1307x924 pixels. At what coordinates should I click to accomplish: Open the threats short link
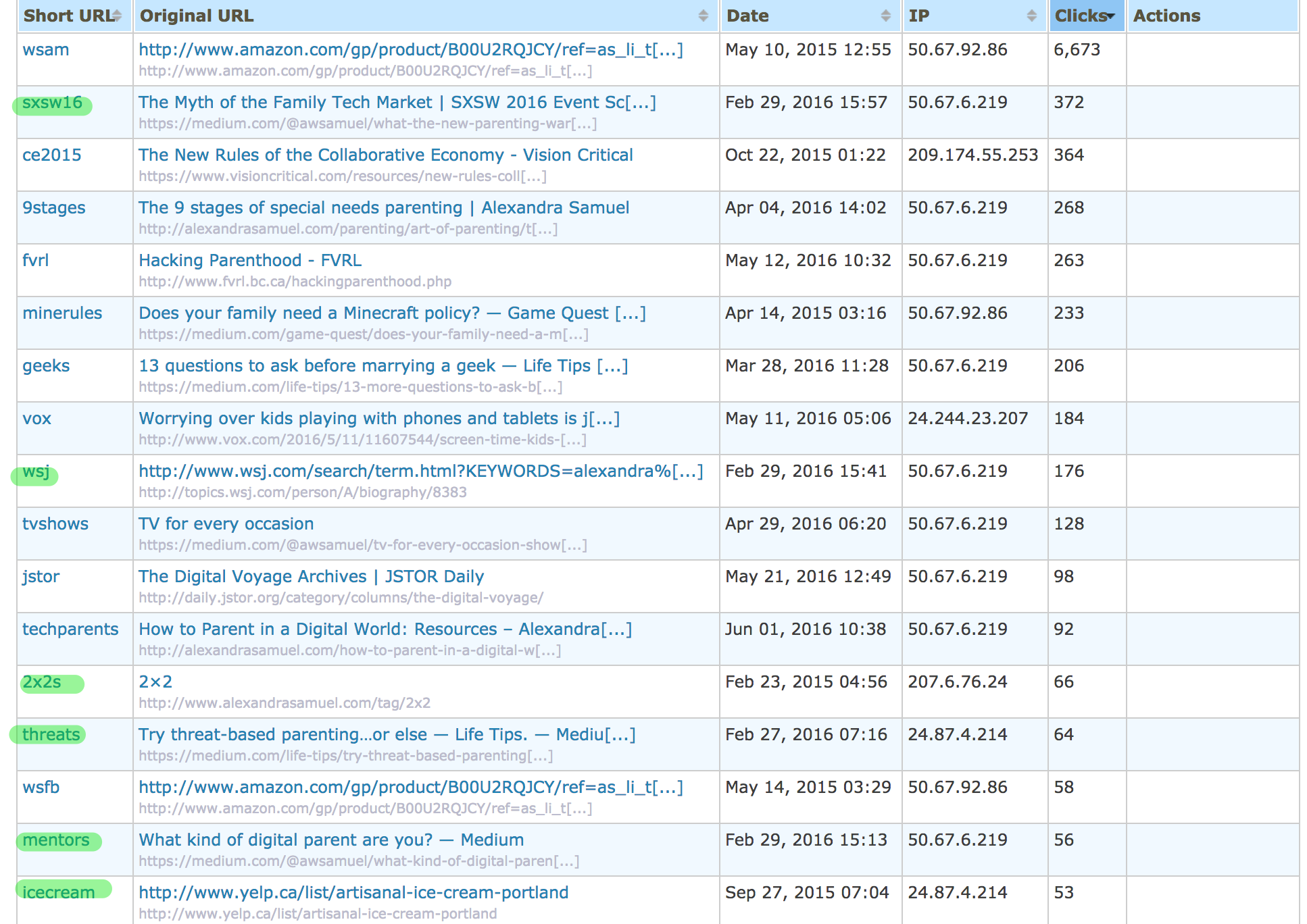coord(51,735)
